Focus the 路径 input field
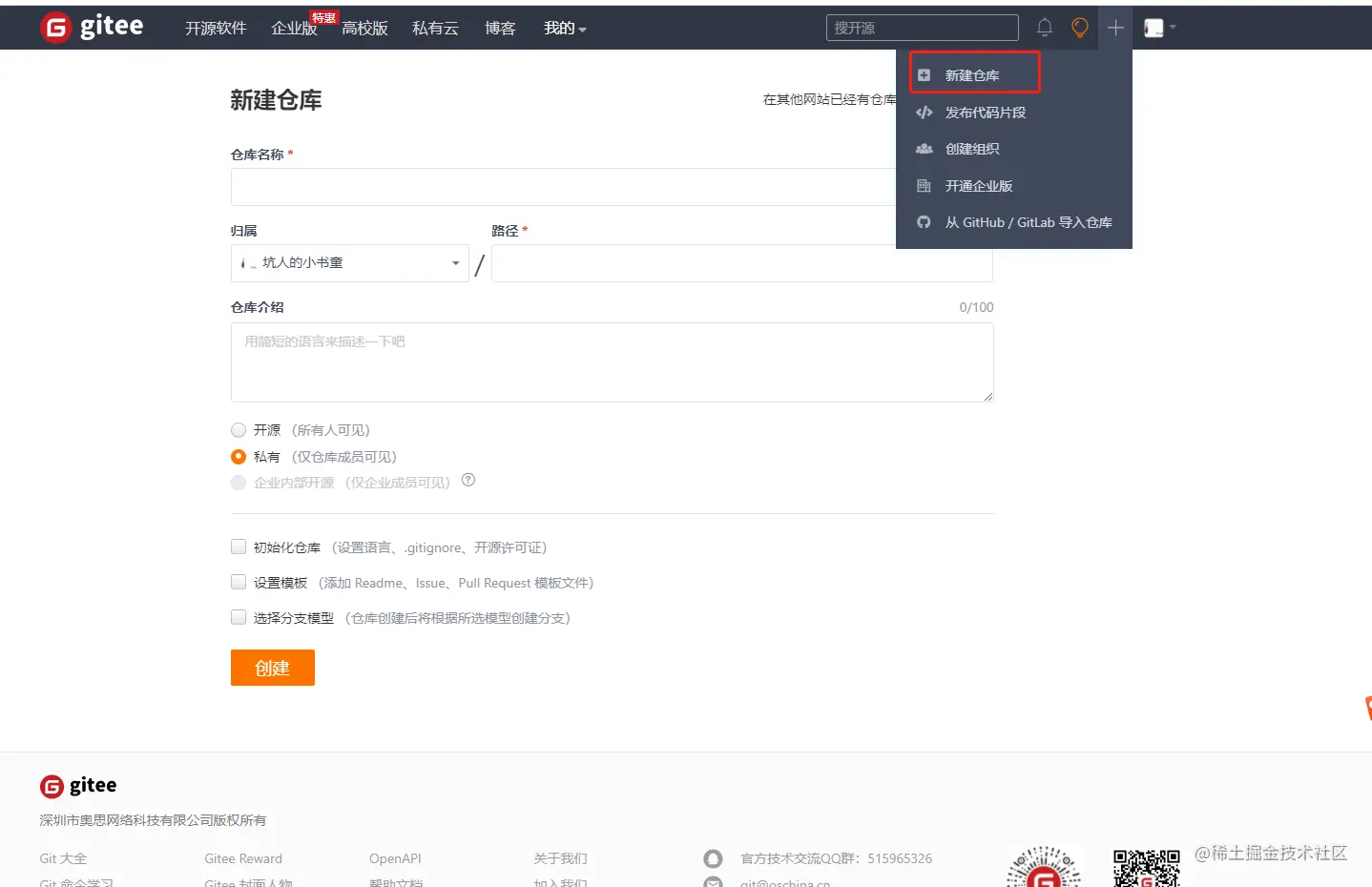The width and height of the screenshot is (1372, 887). [741, 263]
